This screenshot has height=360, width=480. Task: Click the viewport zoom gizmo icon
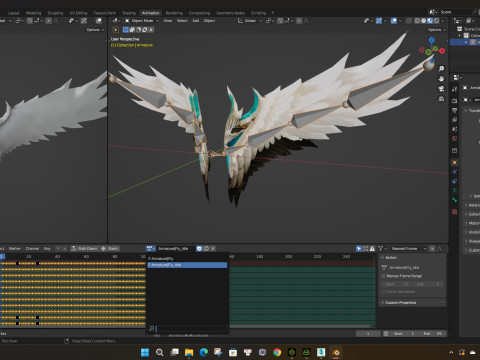pos(441,69)
